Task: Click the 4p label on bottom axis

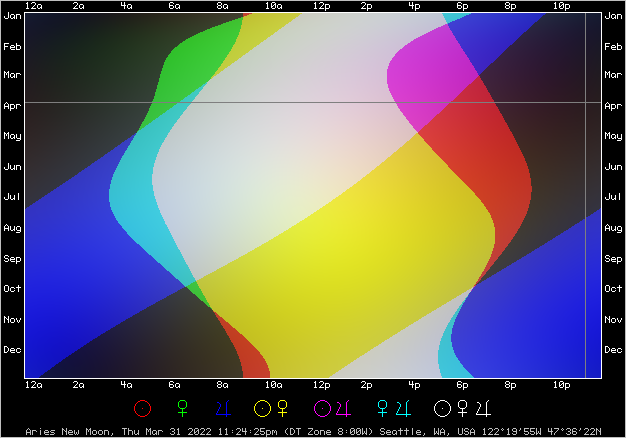Action: 415,385
